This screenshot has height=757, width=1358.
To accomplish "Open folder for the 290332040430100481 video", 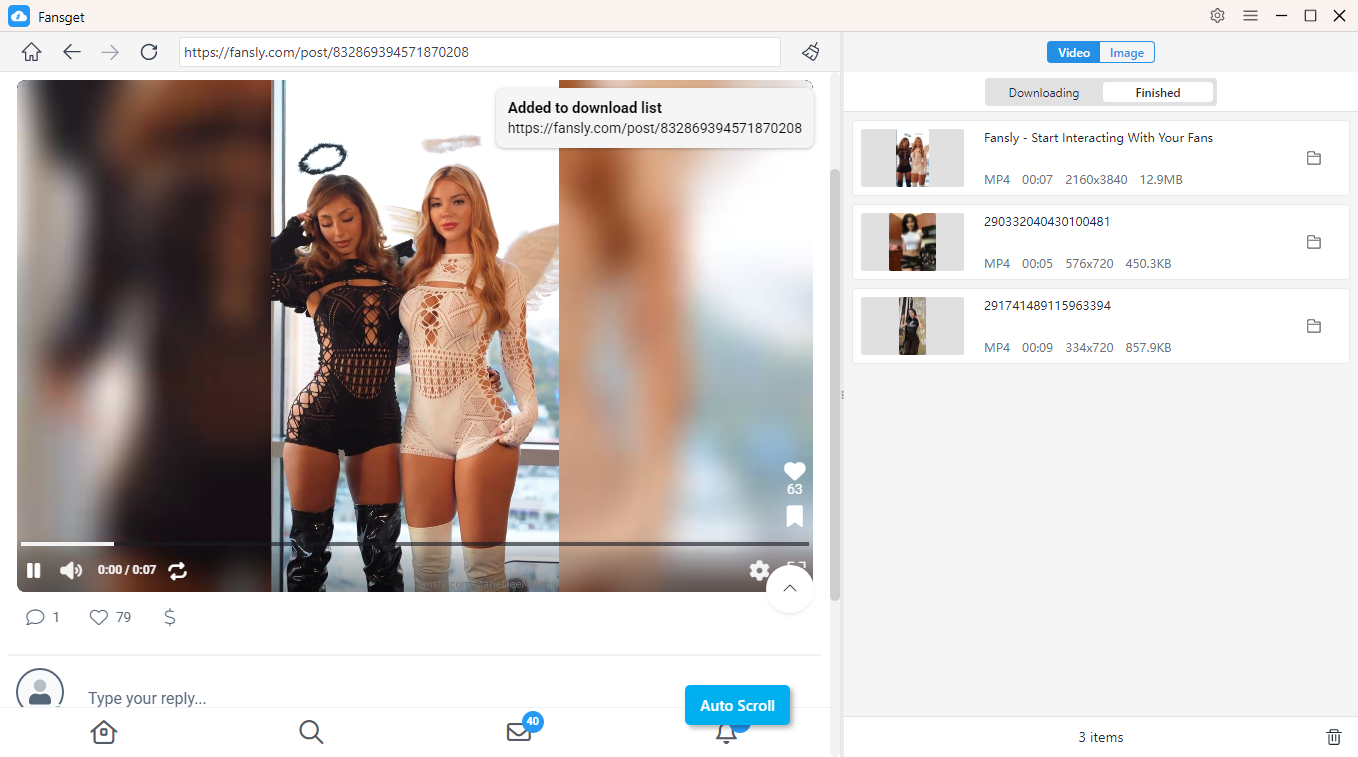I will tap(1314, 242).
